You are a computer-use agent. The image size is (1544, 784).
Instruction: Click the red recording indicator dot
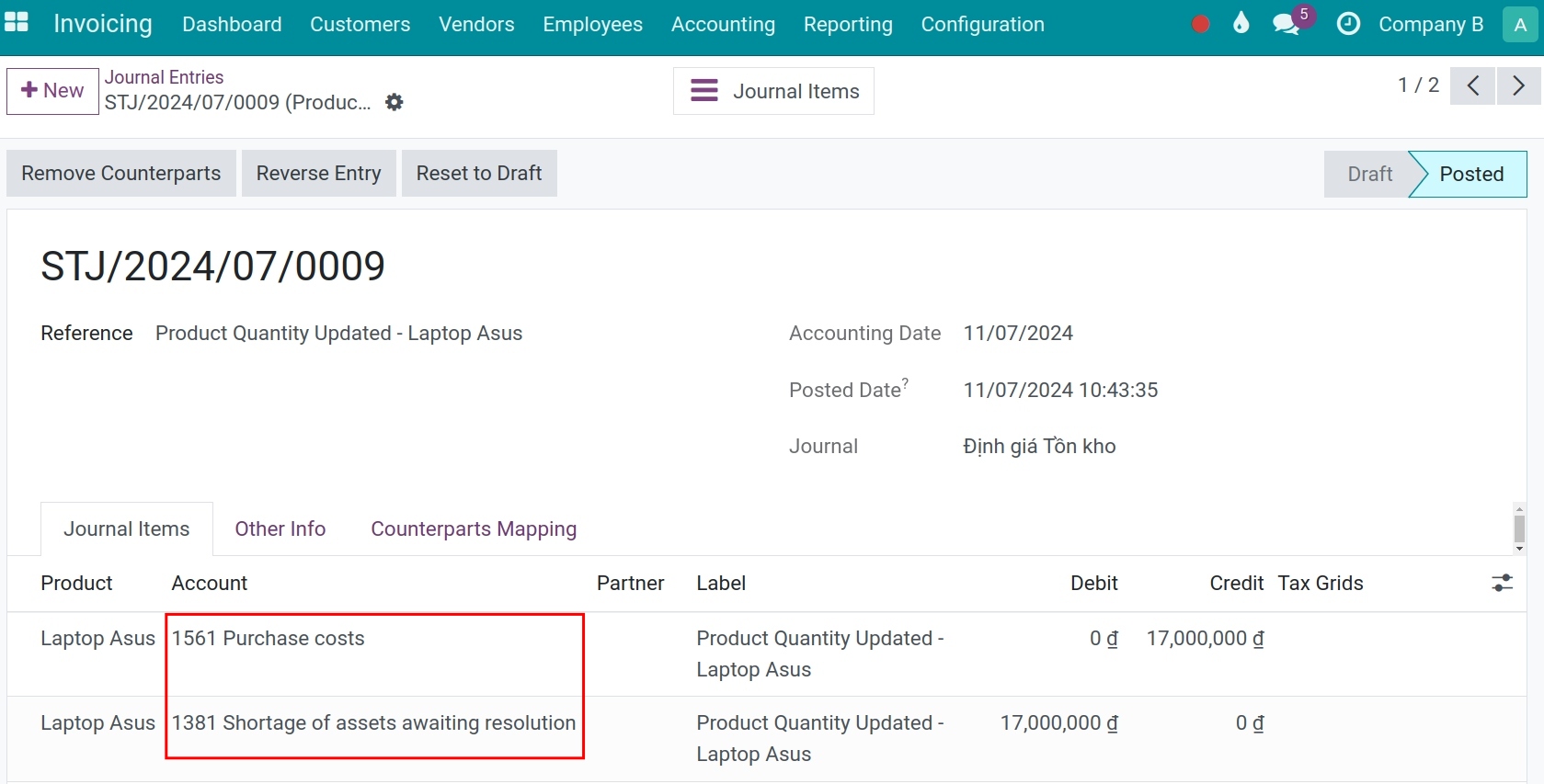[x=1200, y=24]
